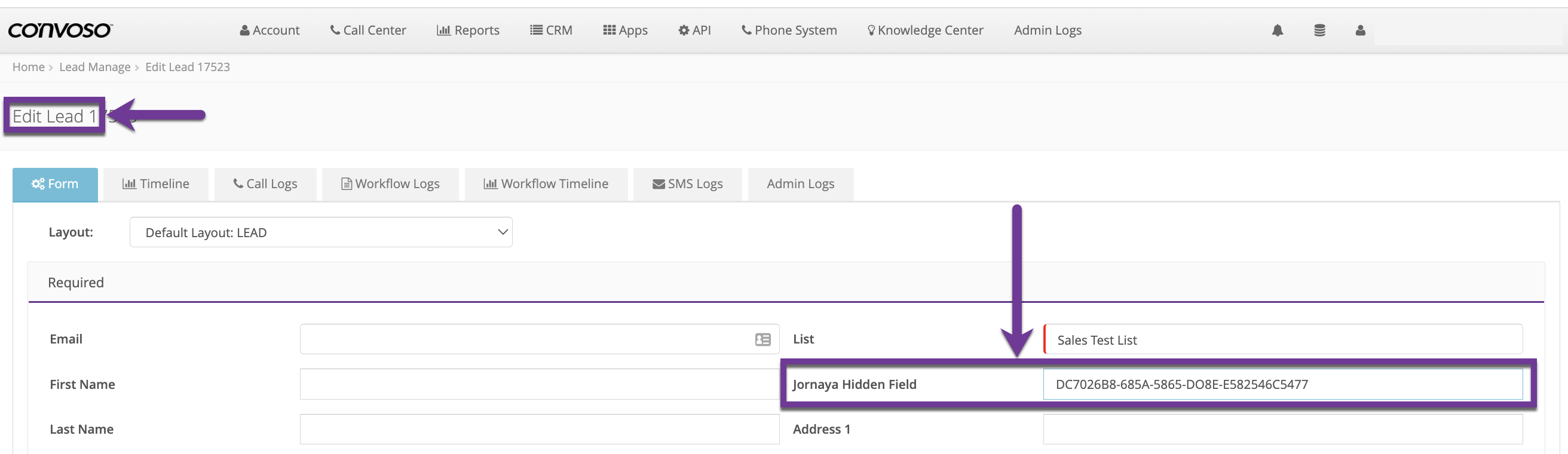Go to Lead Manage breadcrumb
The image size is (1568, 454).
95,67
